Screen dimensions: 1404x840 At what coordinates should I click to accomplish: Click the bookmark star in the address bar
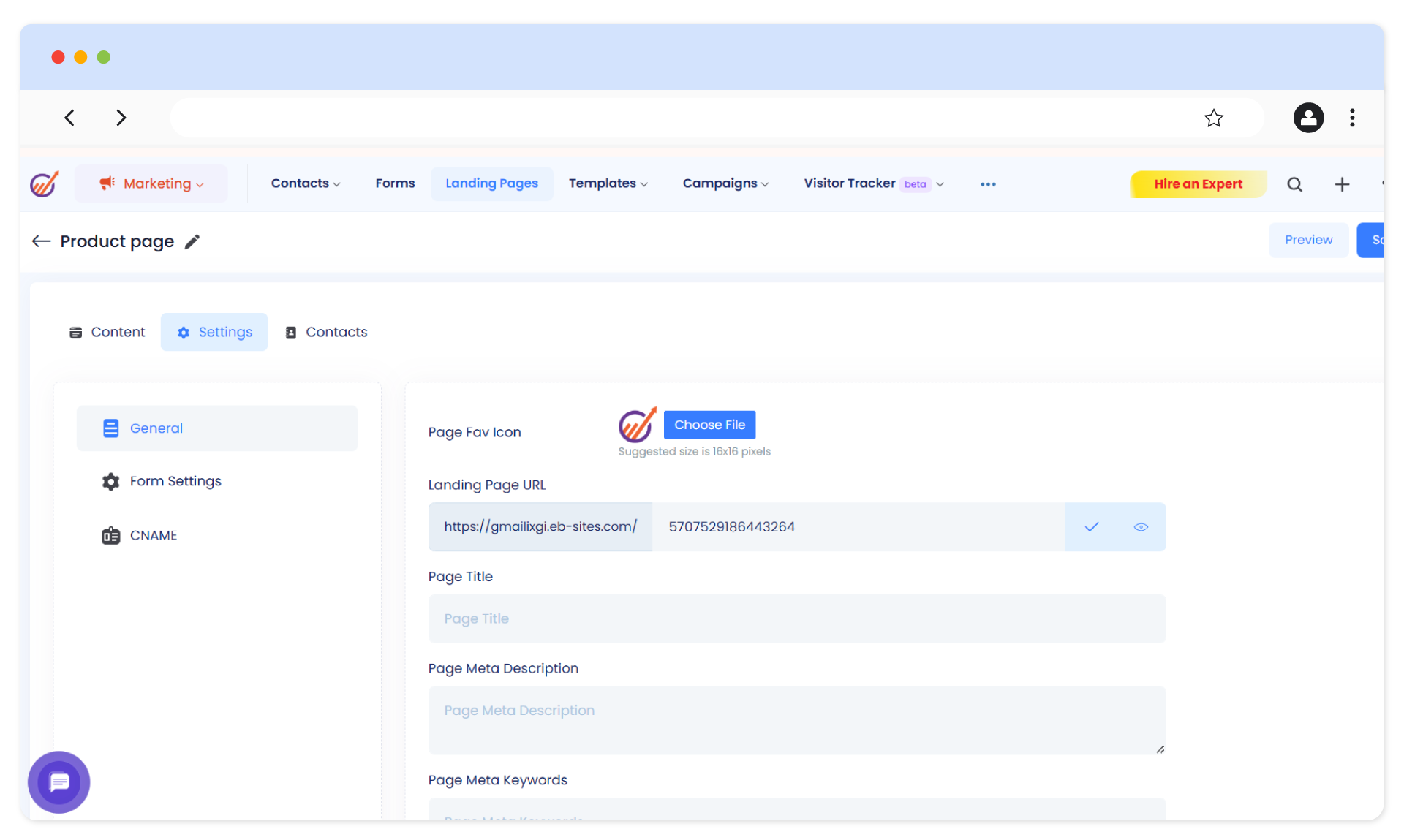click(1214, 118)
